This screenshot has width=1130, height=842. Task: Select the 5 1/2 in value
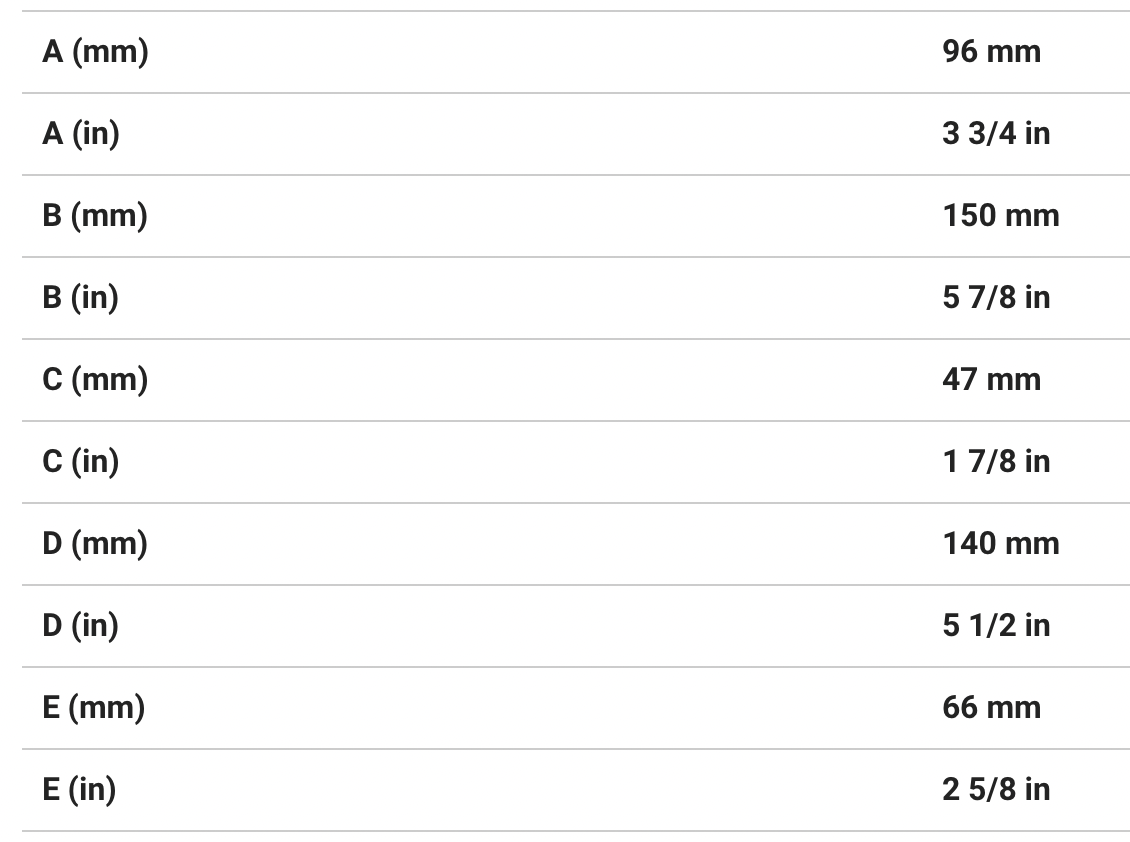point(996,625)
